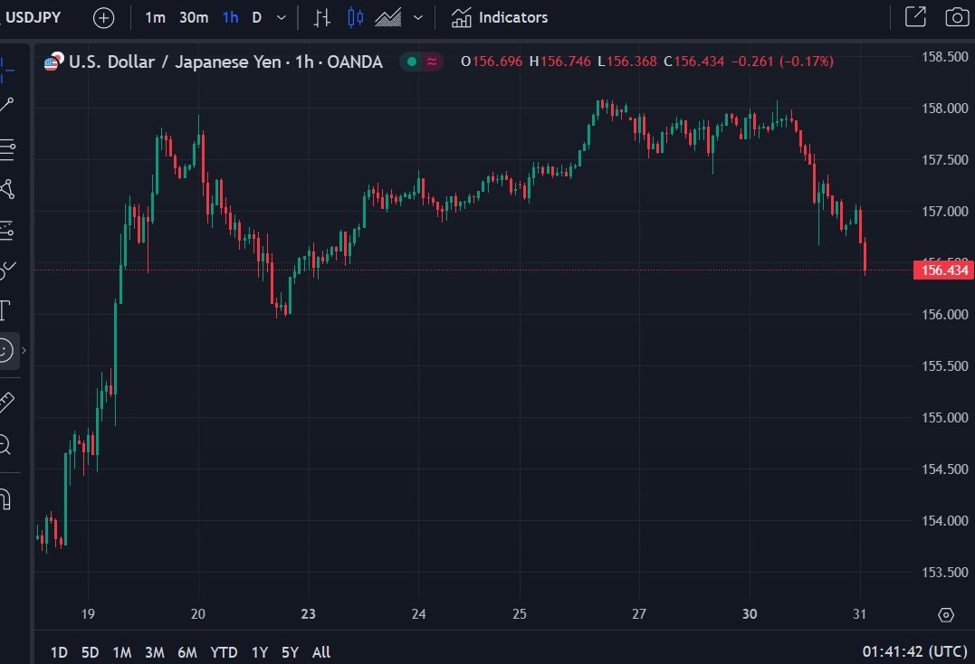Take a chart snapshot with camera icon
This screenshot has height=664, width=975.
click(x=956, y=17)
